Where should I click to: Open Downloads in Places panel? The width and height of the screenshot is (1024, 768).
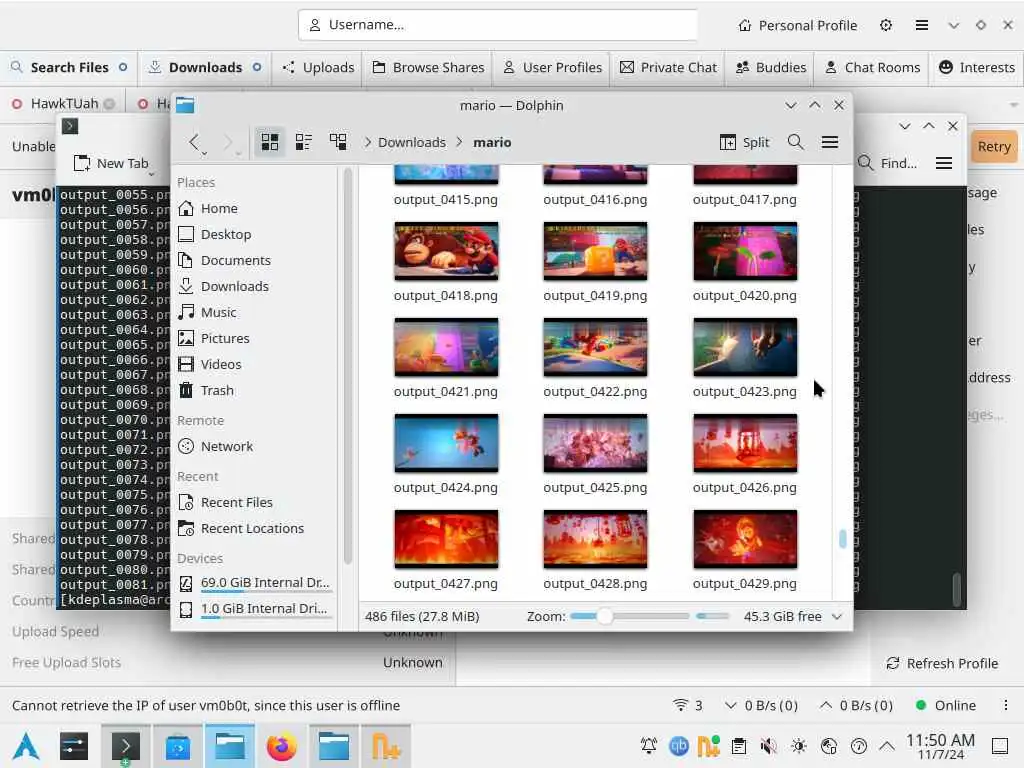coord(234,287)
